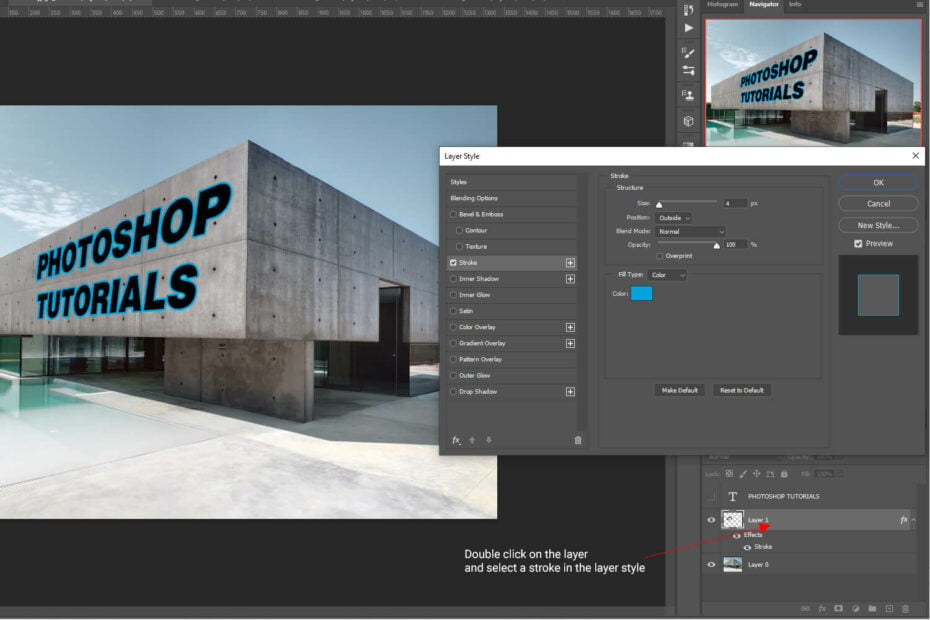Viewport: 930px width, 620px height.
Task: Click the Create new layer icon
Action: (891, 608)
